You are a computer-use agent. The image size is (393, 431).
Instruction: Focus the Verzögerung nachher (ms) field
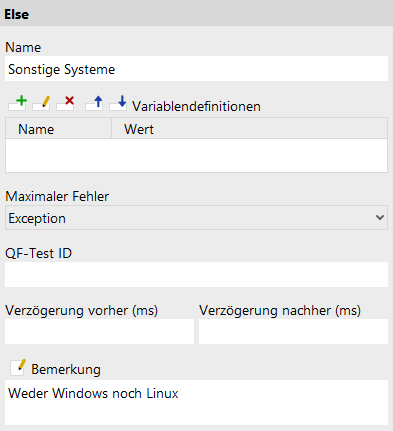pyautogui.click(x=293, y=332)
